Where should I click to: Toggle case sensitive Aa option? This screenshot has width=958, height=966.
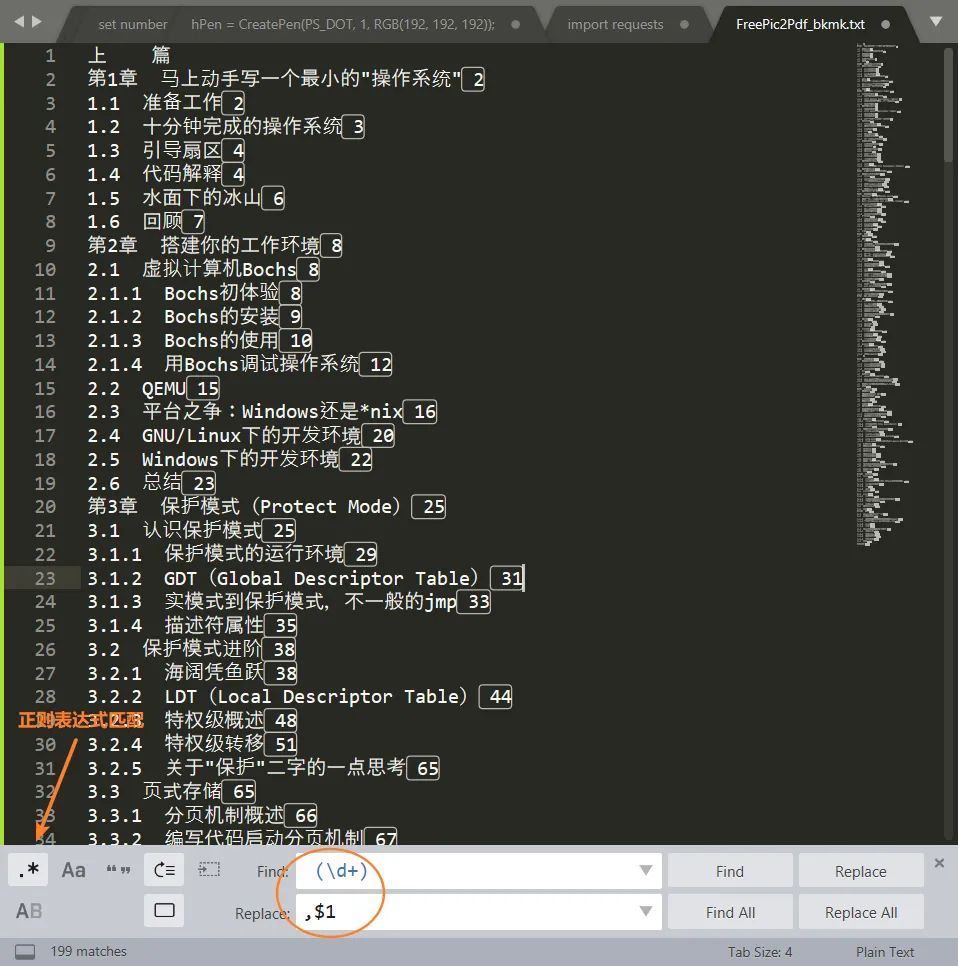[73, 870]
